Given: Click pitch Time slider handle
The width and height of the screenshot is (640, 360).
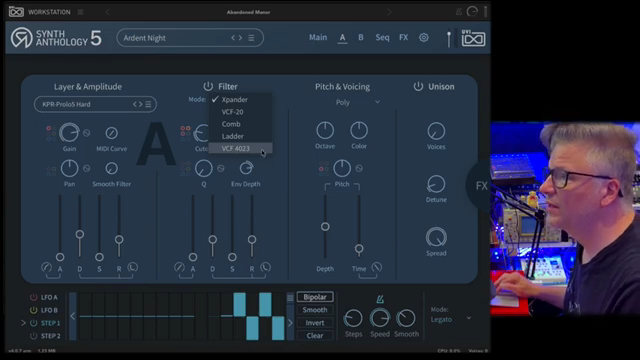Looking at the screenshot, I should tap(359, 249).
